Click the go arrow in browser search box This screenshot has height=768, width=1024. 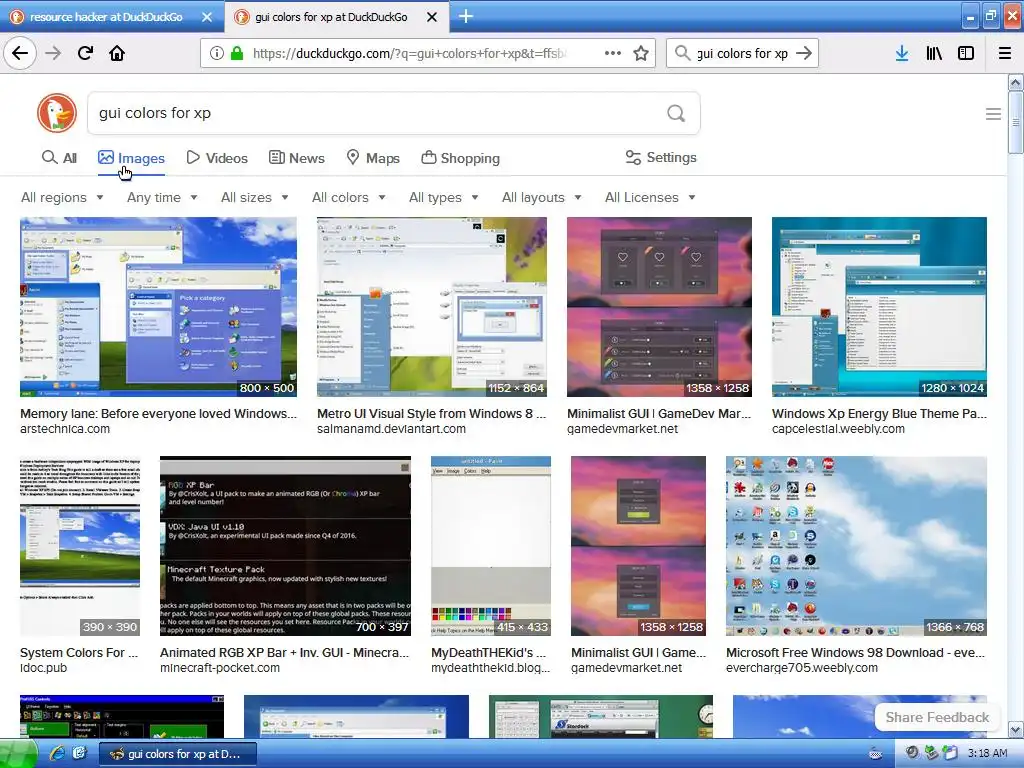[x=804, y=53]
